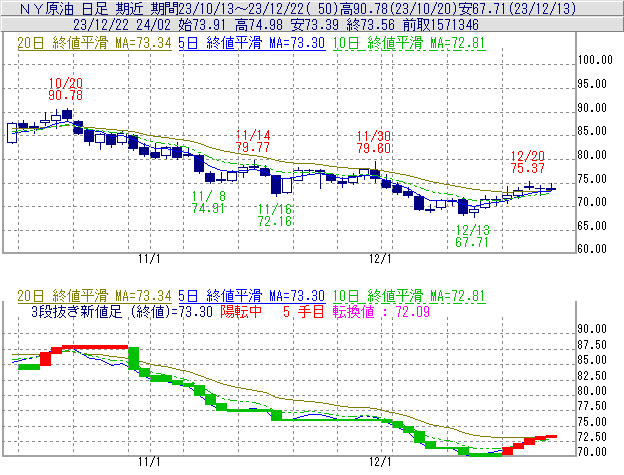The width and height of the screenshot is (624, 475).
Task: Click the 12/1 date label under lower chart
Action: (x=380, y=462)
